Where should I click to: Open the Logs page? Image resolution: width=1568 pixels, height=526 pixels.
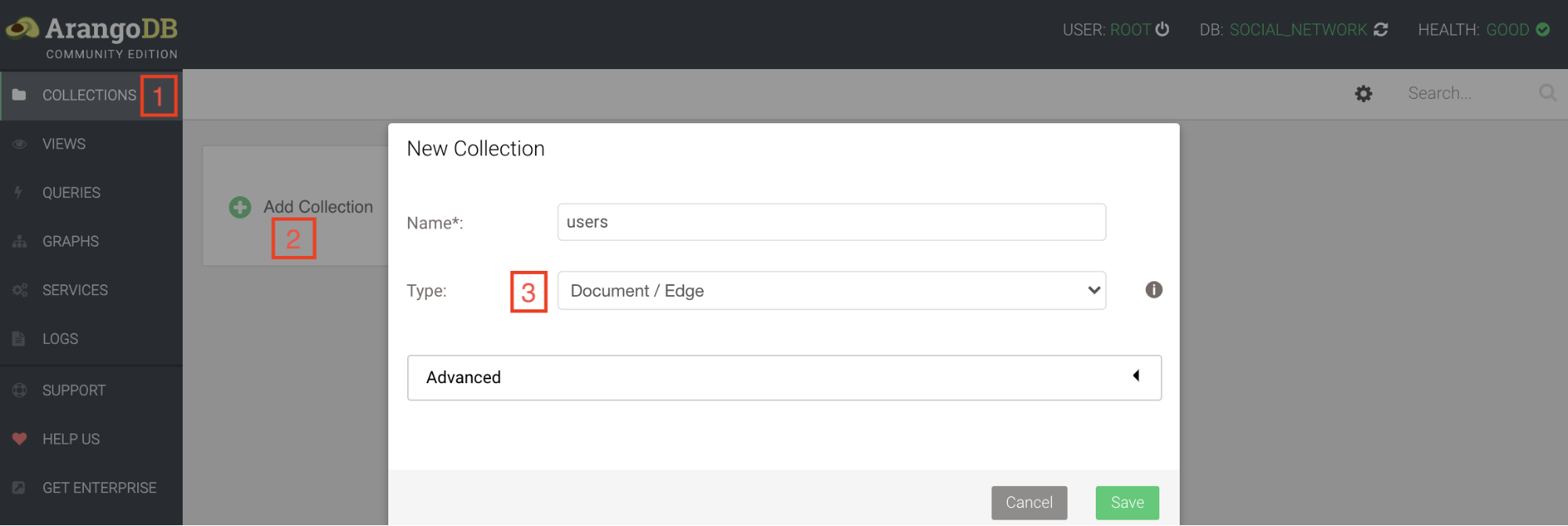60,338
